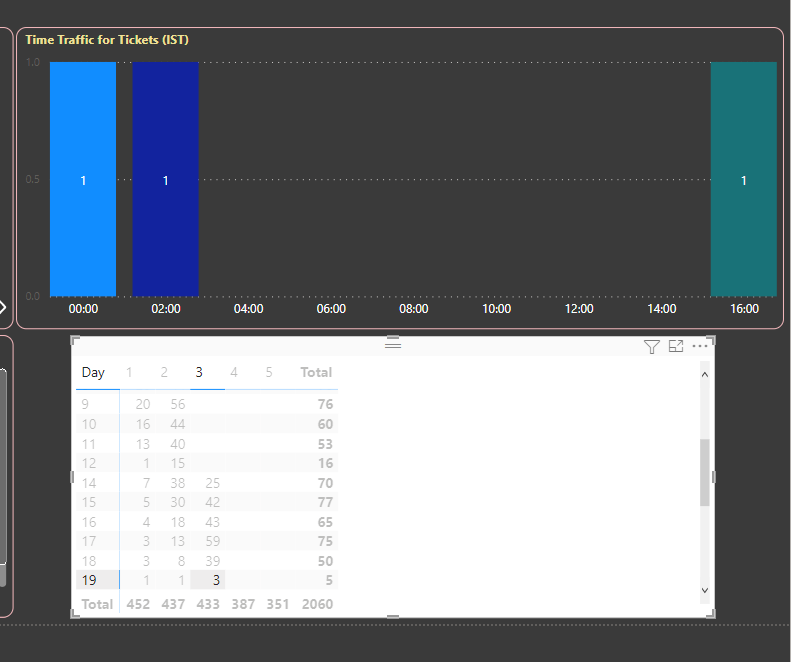Select the 00:00 light blue bar

(83, 179)
